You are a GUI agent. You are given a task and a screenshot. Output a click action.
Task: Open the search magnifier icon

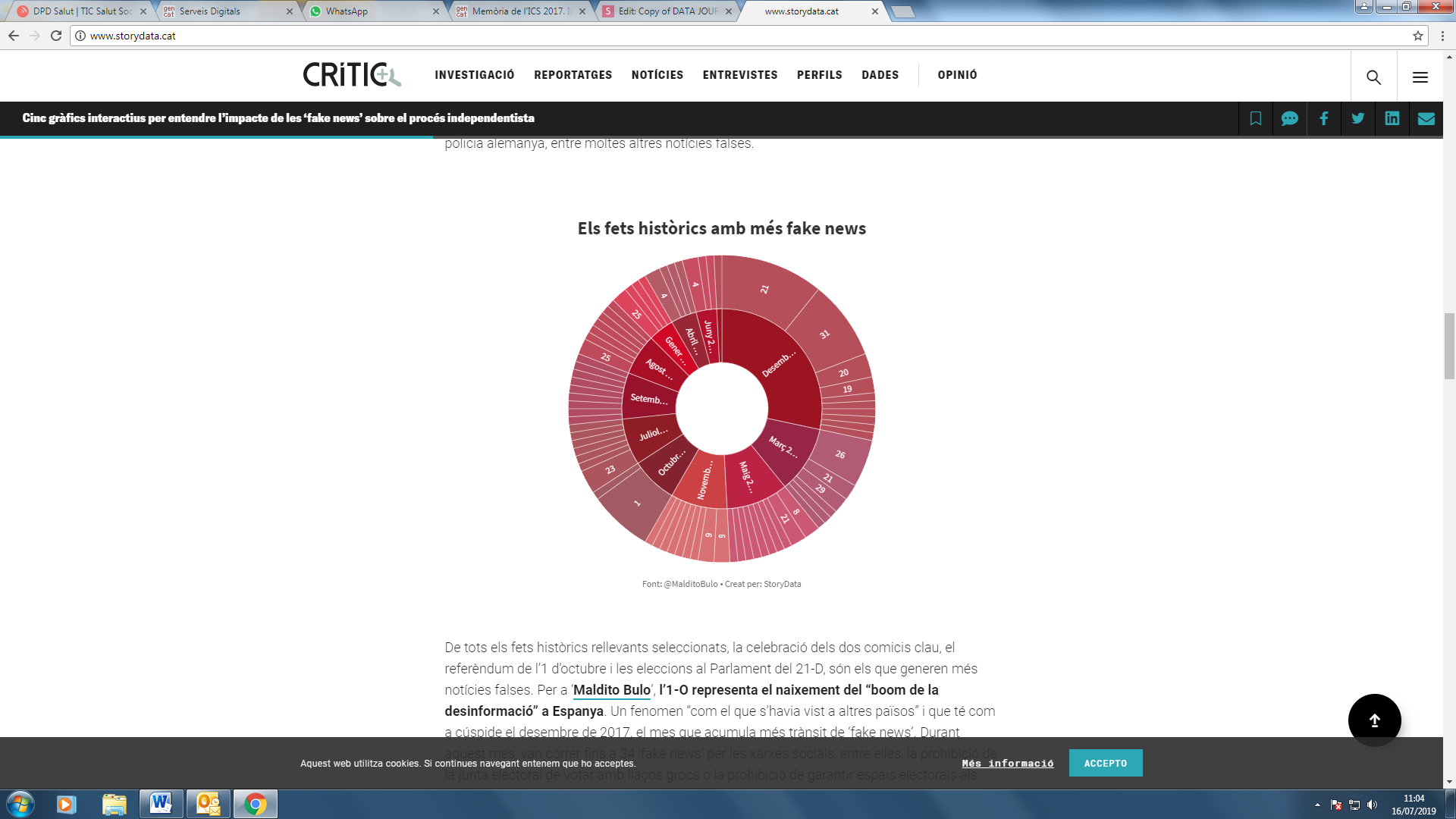coord(1373,77)
